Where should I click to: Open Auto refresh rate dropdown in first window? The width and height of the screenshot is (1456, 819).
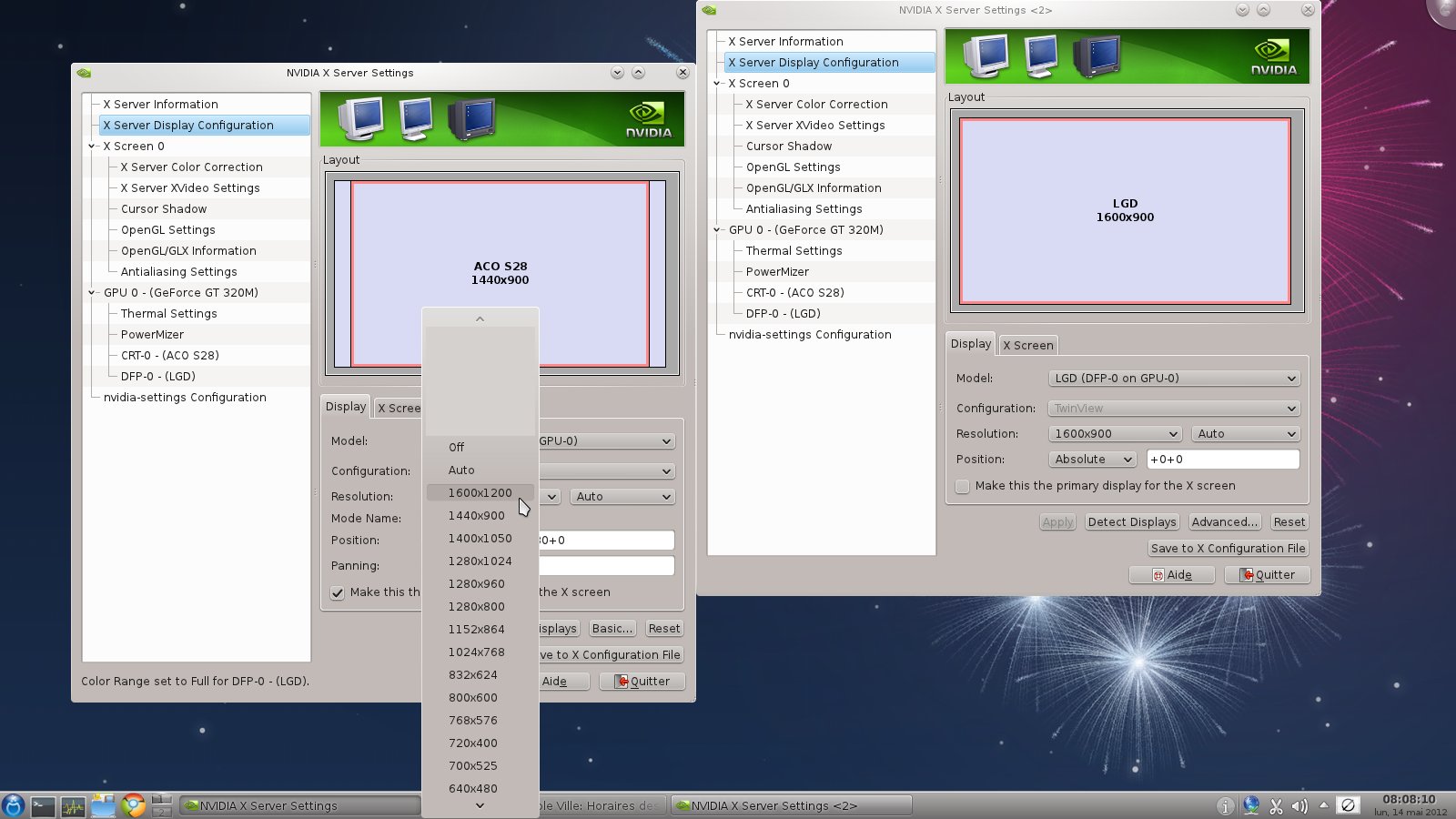(622, 497)
